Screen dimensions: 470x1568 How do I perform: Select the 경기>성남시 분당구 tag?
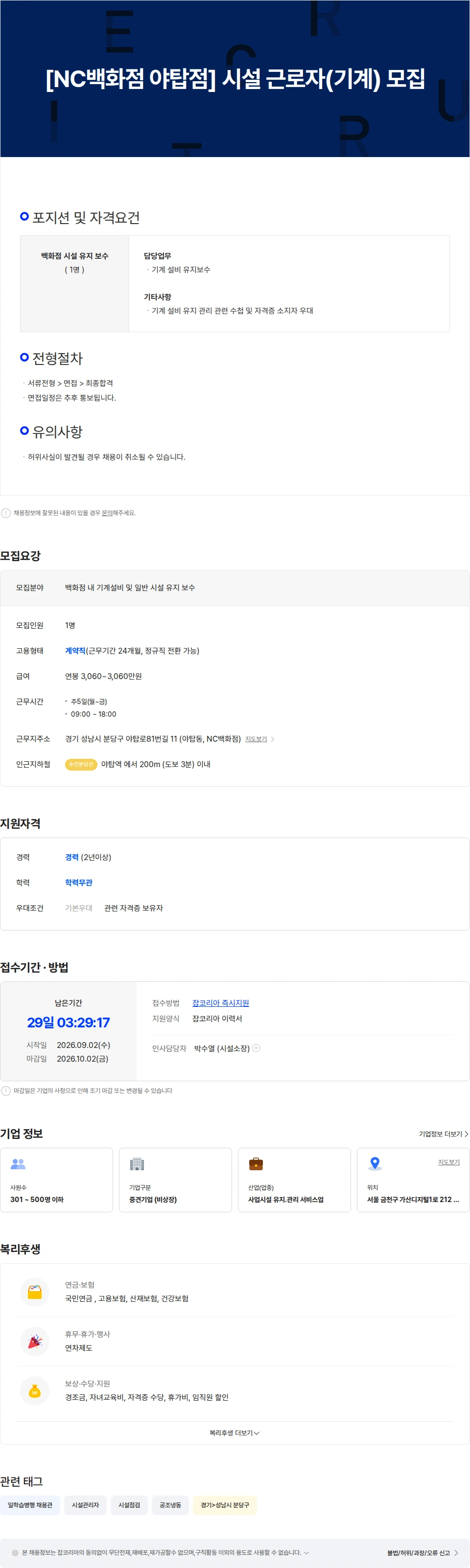tap(225, 1505)
